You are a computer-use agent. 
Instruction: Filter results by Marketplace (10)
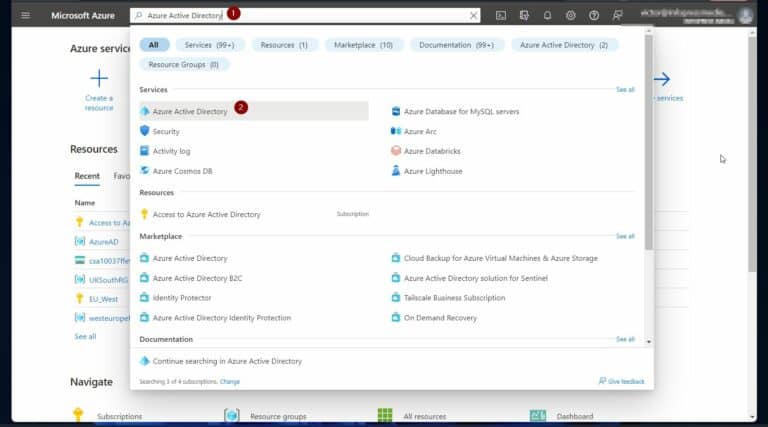pyautogui.click(x=363, y=45)
